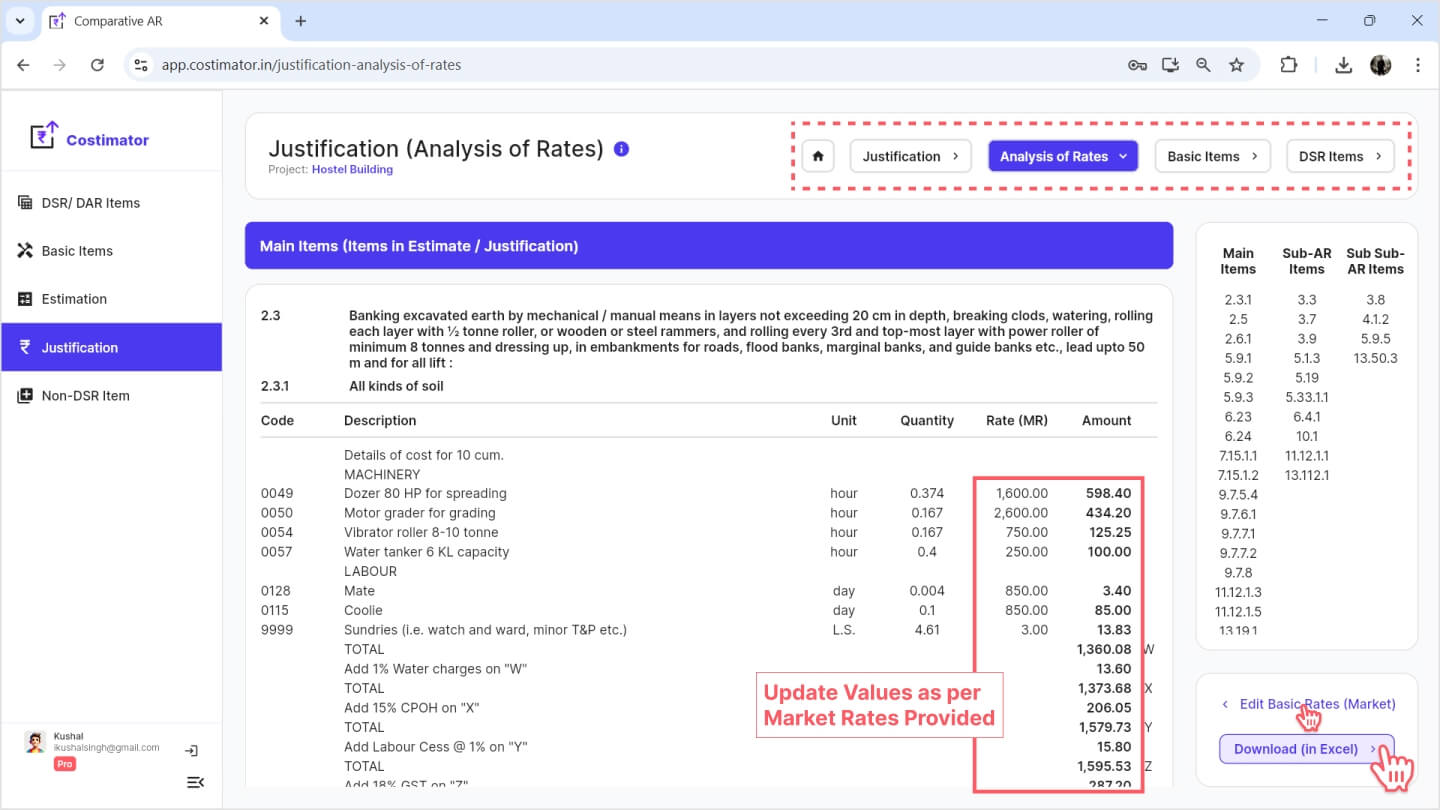This screenshot has width=1440, height=810.
Task: Go back with browser back arrow
Action: [23, 65]
